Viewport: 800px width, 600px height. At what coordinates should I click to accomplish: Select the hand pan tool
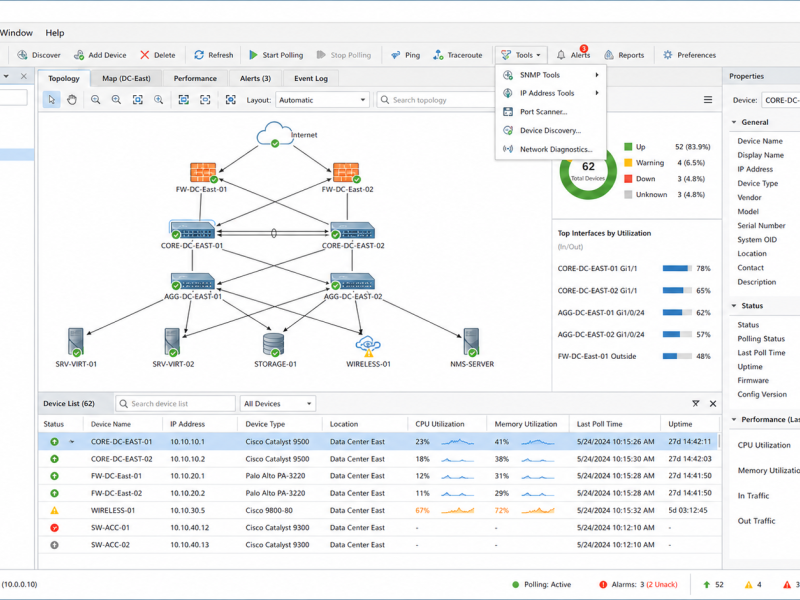point(72,100)
